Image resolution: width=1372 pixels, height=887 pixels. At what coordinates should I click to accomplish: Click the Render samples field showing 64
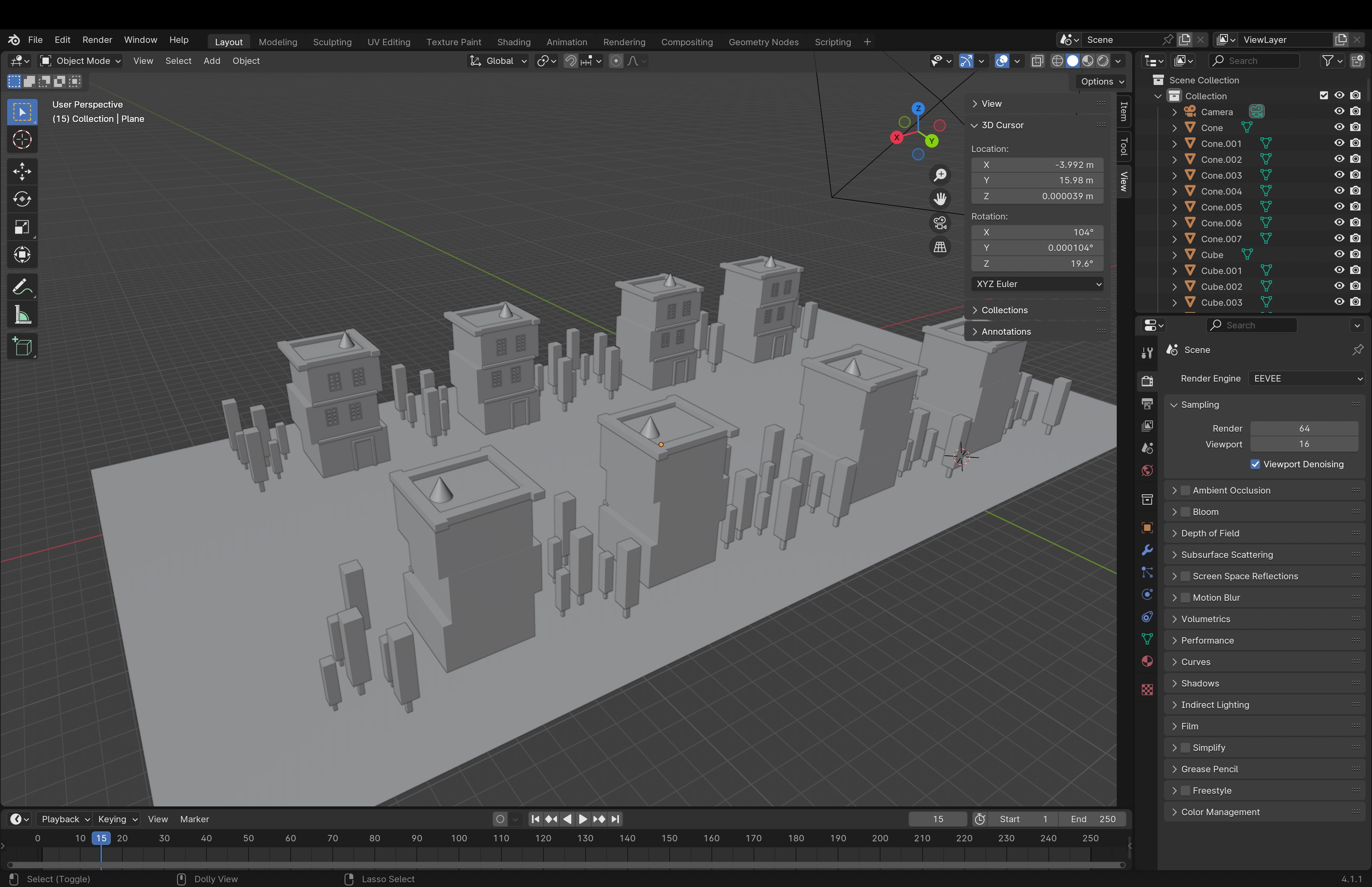(1304, 428)
